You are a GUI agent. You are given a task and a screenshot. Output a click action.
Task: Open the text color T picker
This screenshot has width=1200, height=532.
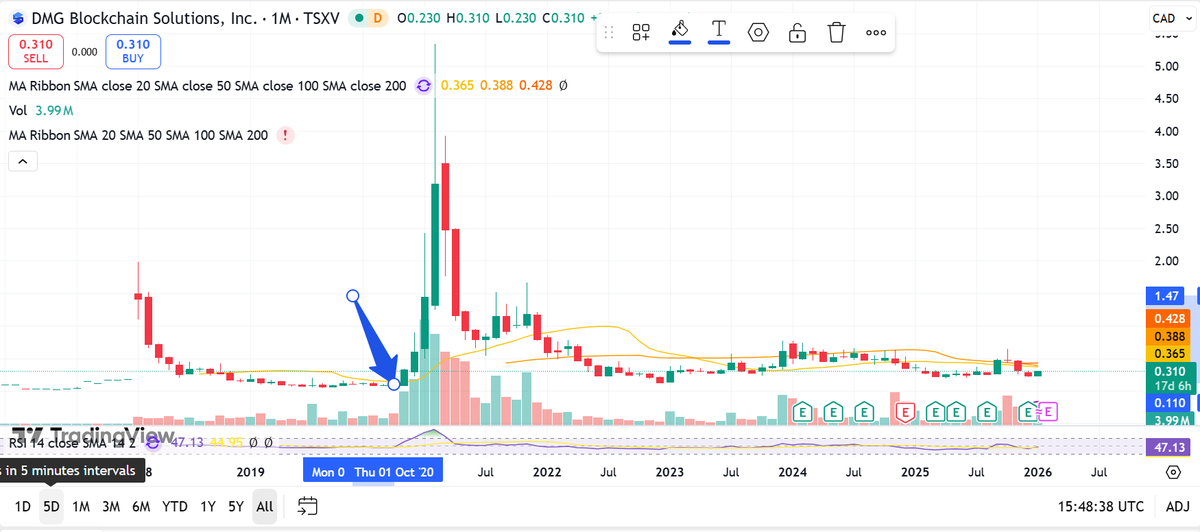pyautogui.click(x=718, y=31)
